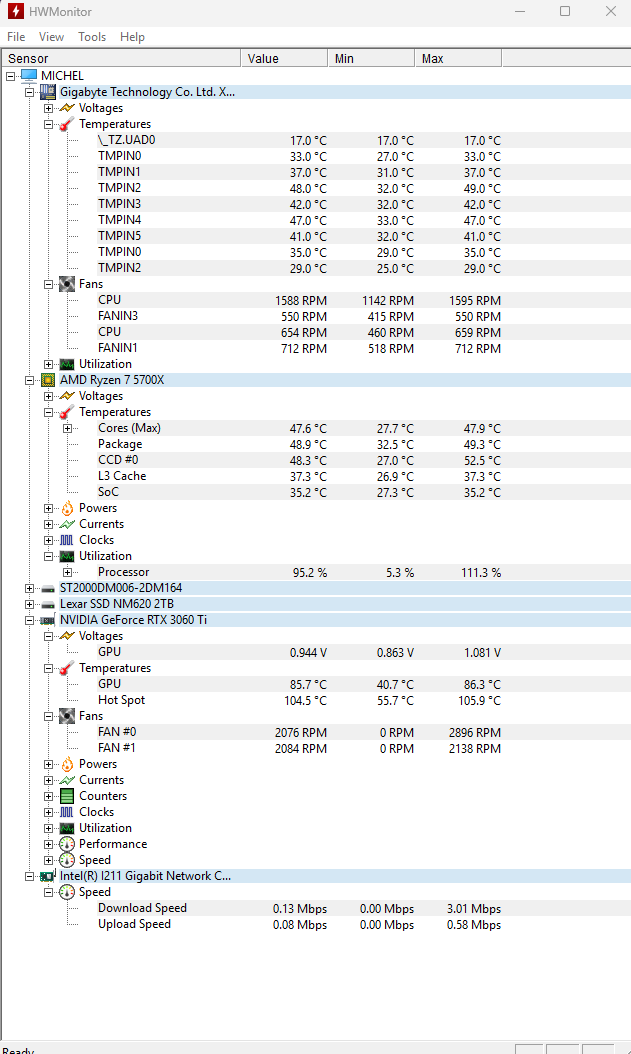The image size is (631, 1054).
Task: Click the HWMonitor lightning app icon
Action: click(15, 11)
